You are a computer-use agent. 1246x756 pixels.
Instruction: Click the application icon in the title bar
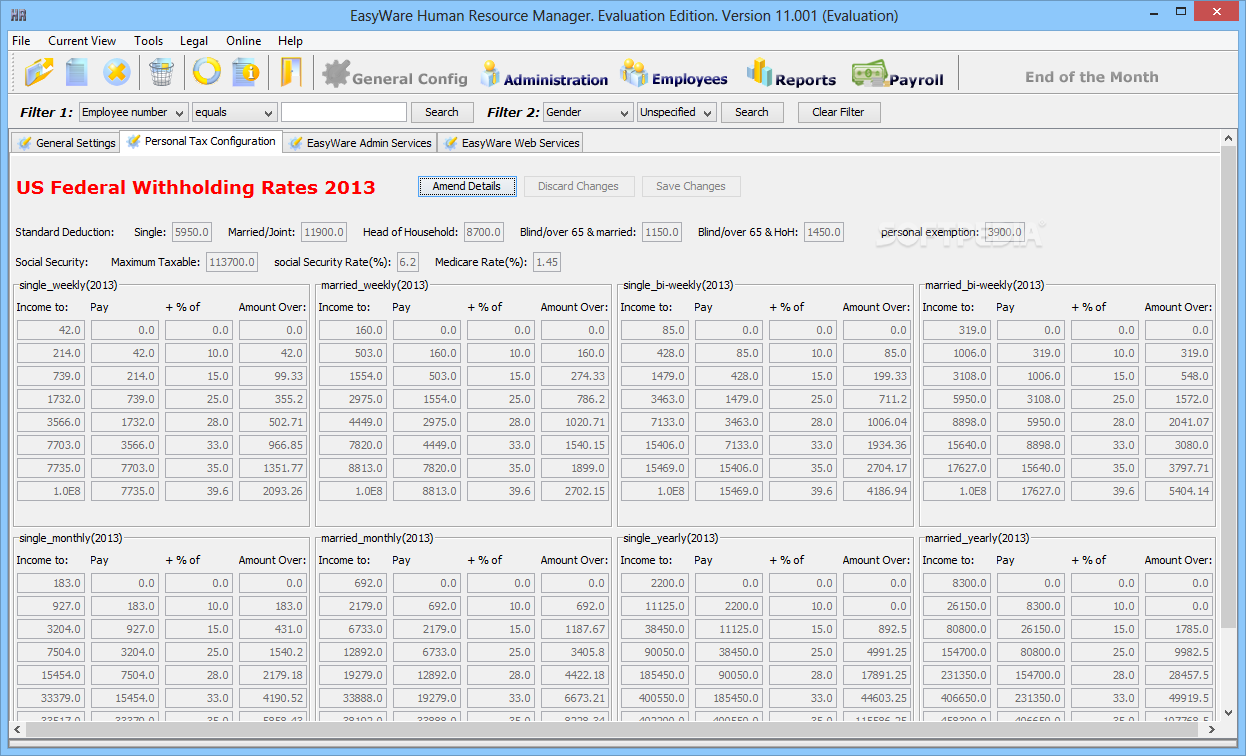coord(18,16)
